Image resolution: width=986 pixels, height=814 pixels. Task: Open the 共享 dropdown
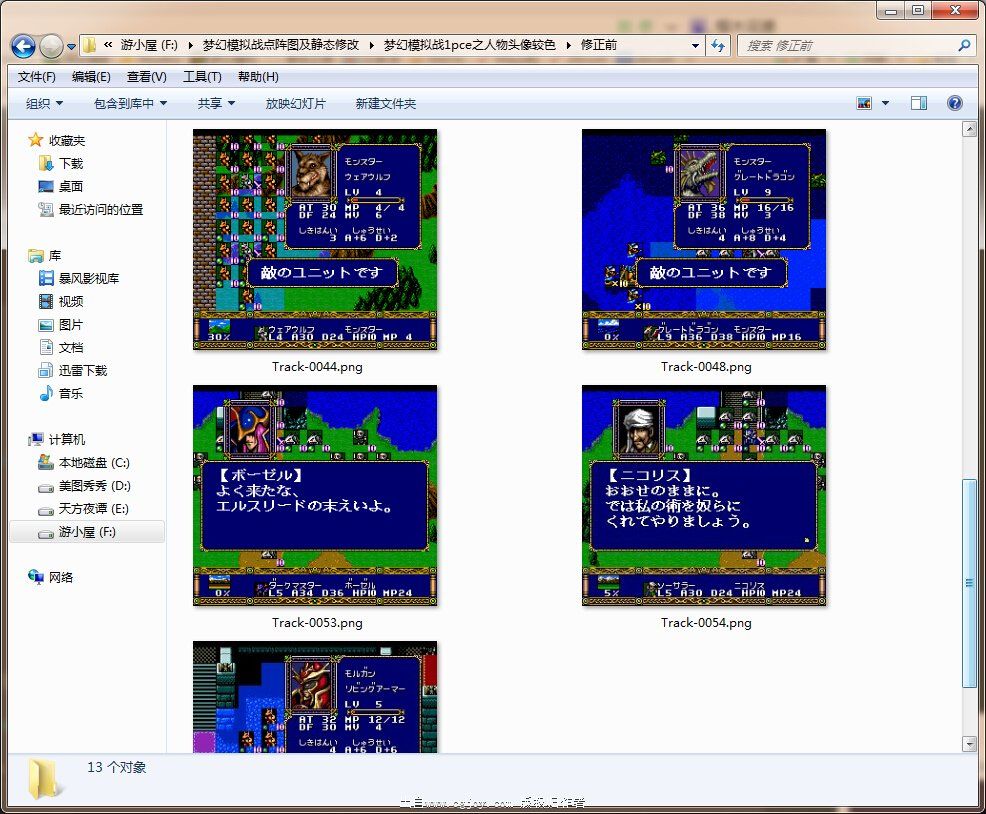pos(216,103)
